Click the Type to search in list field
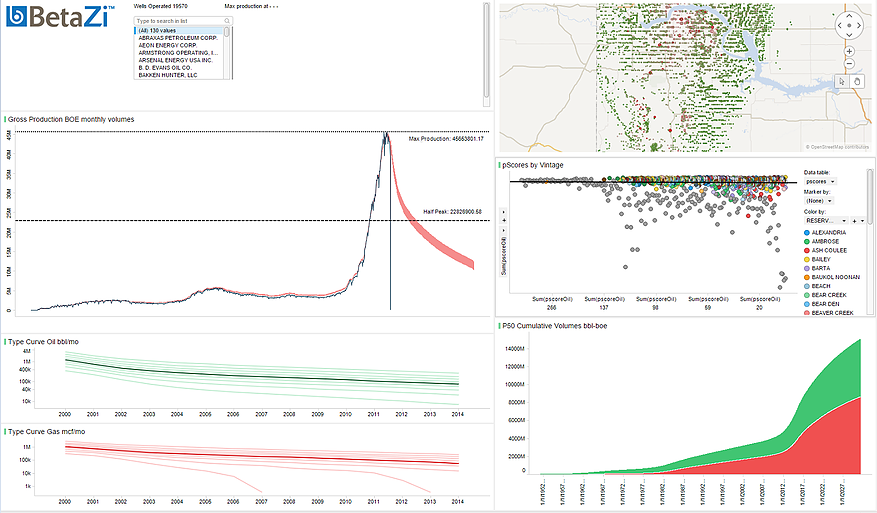 [x=175, y=20]
